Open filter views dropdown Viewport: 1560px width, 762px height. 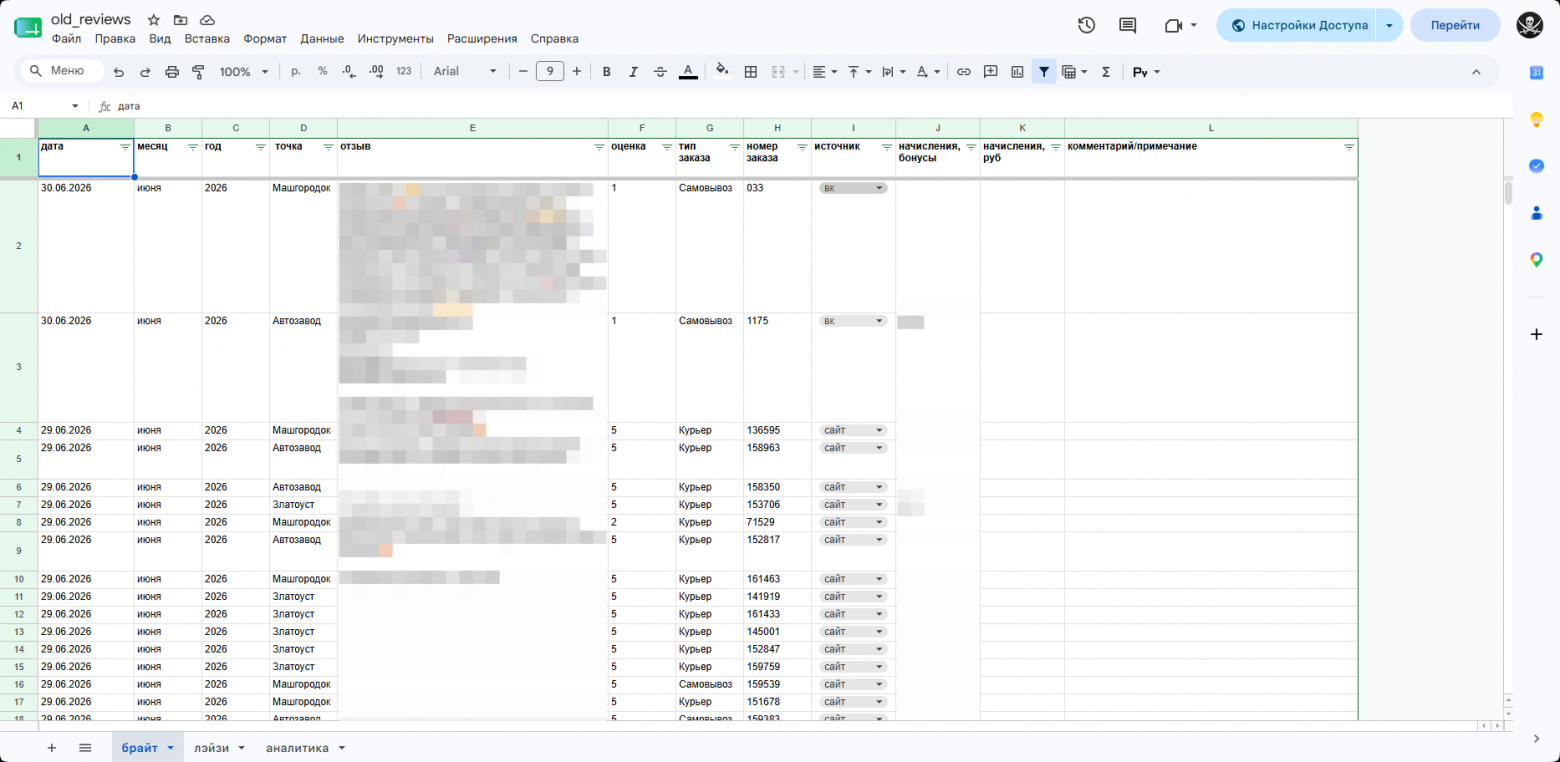(1075, 72)
